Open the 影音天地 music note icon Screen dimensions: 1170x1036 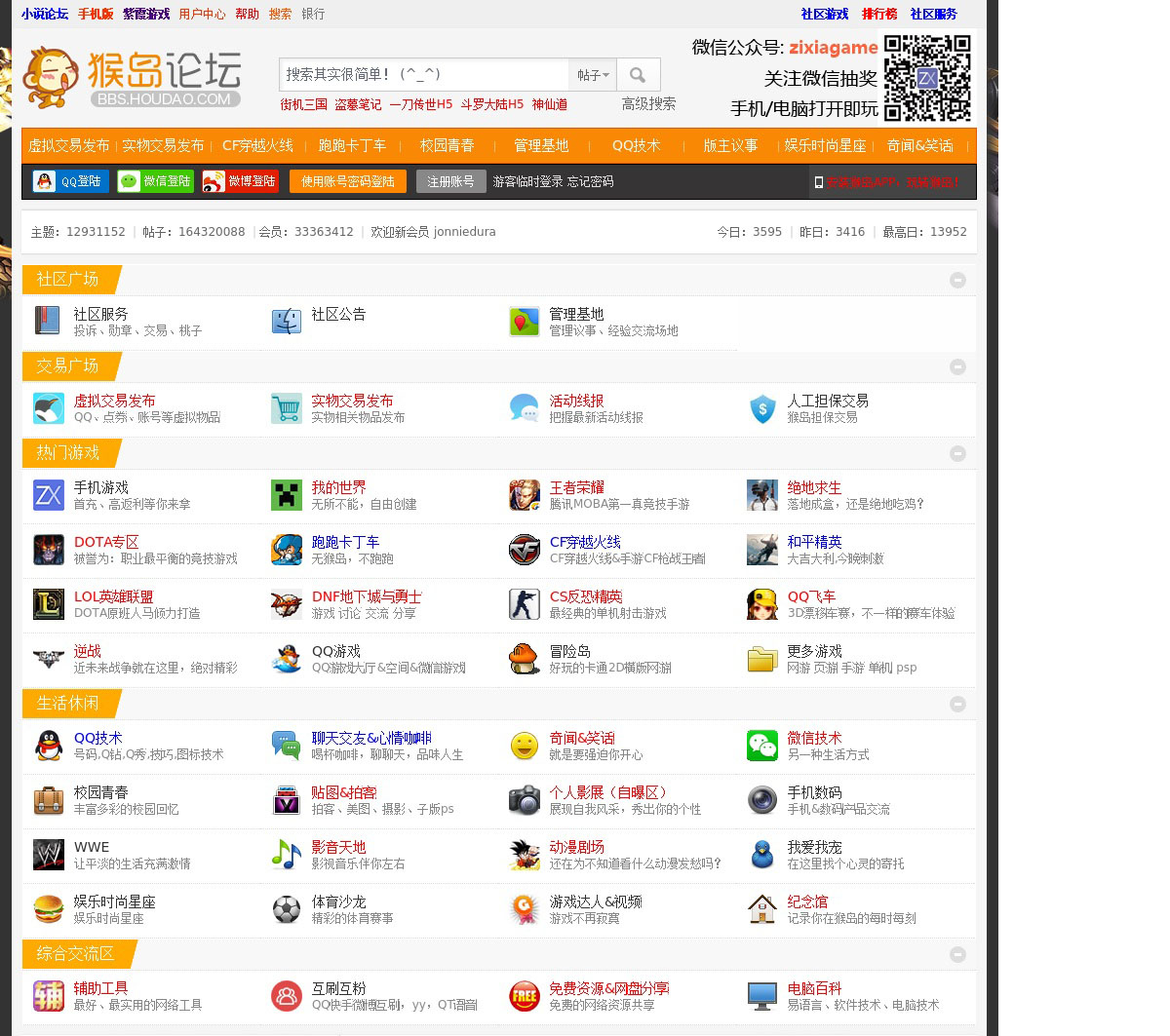tap(287, 855)
